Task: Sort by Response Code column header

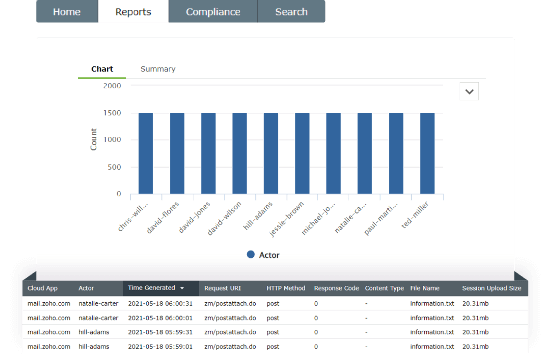Action: 336,288
